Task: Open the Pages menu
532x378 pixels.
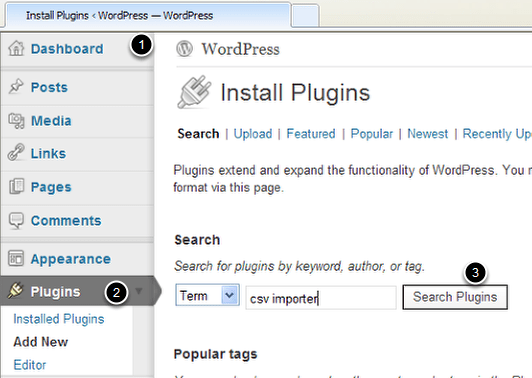Action: coord(51,187)
